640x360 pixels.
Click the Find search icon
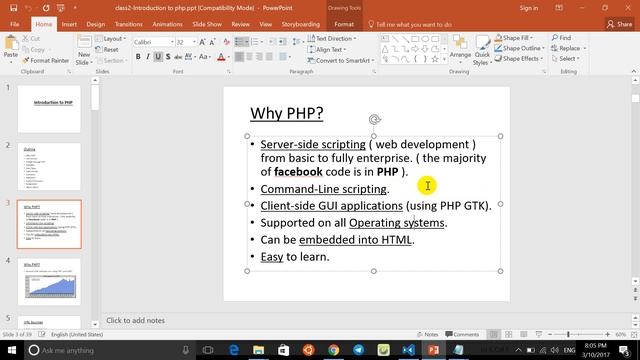click(x=561, y=38)
